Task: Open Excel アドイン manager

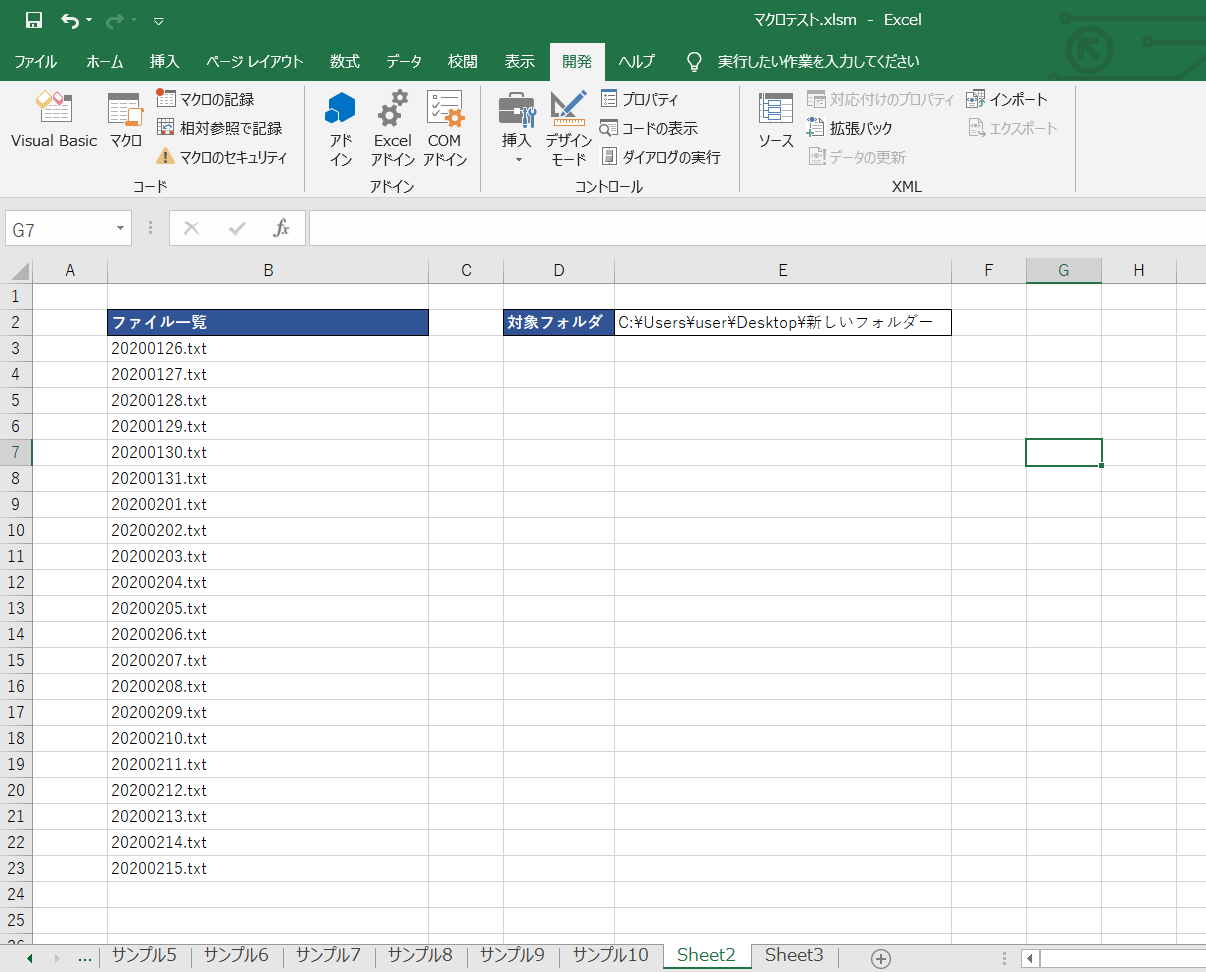Action: [x=393, y=128]
